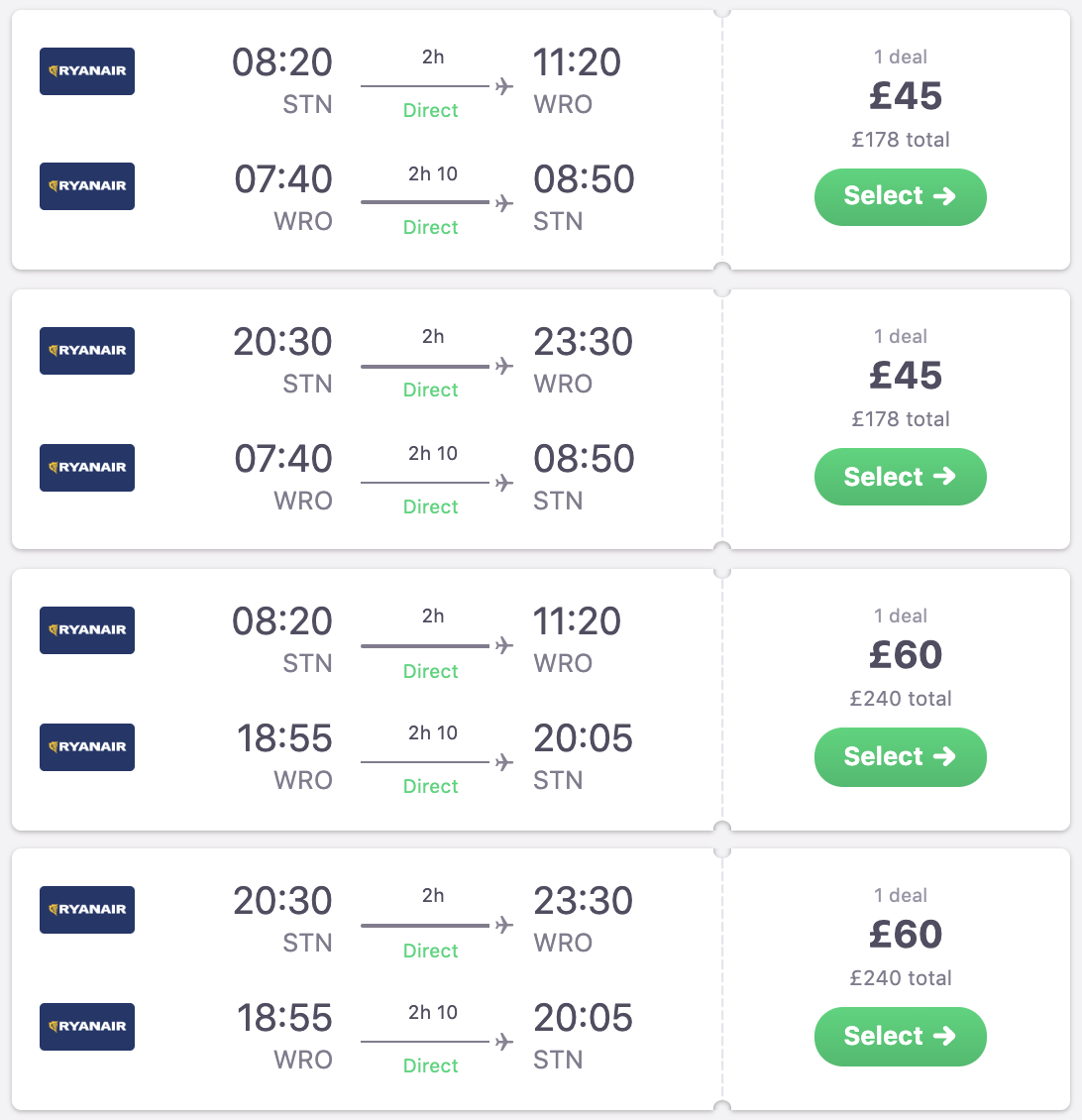Click Ryanair logo beside 18:55 flight, fourth card
This screenshot has width=1082, height=1120.
point(87,1027)
